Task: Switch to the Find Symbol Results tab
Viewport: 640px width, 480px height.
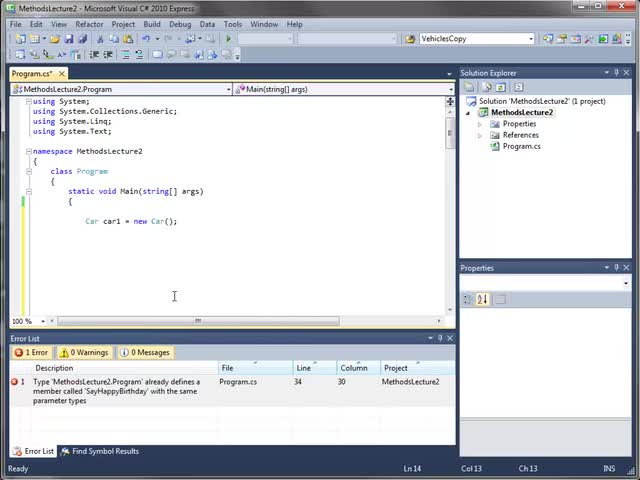Action: click(x=99, y=451)
